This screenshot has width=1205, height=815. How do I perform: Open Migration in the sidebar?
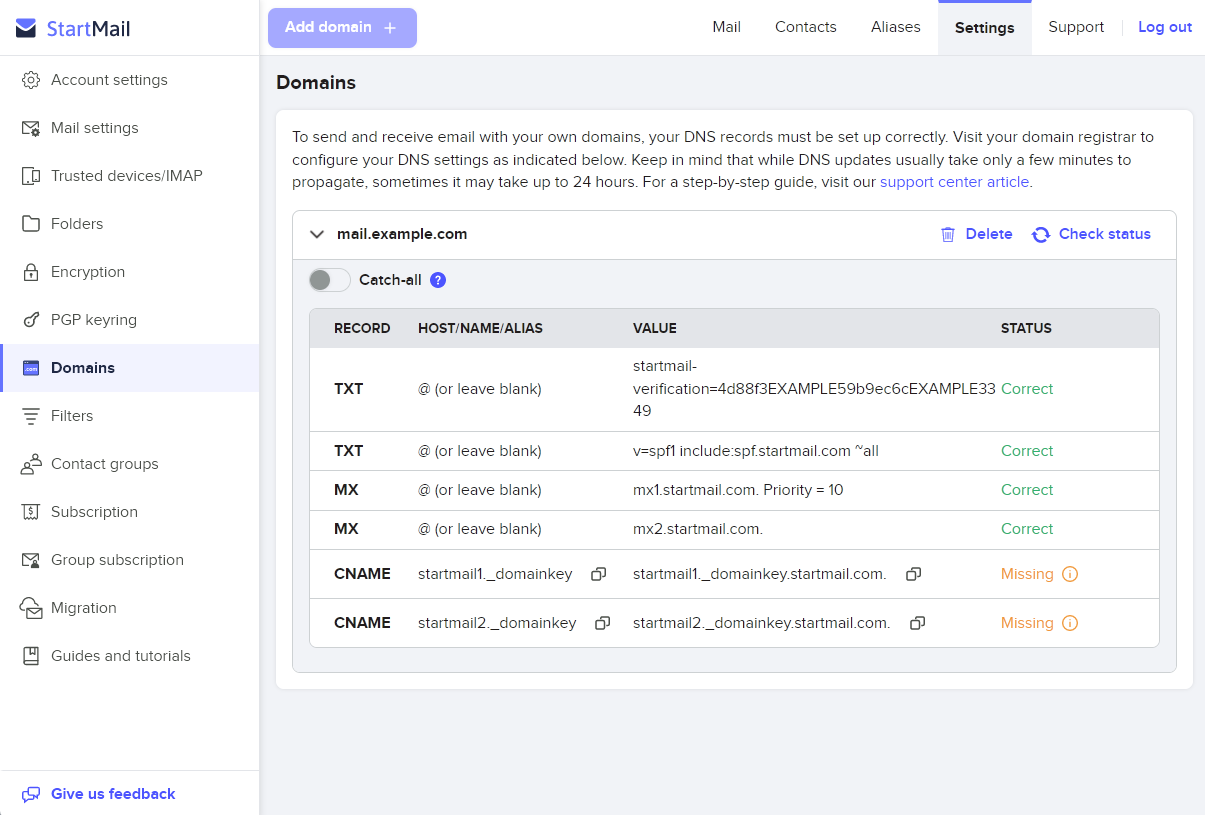130,608
